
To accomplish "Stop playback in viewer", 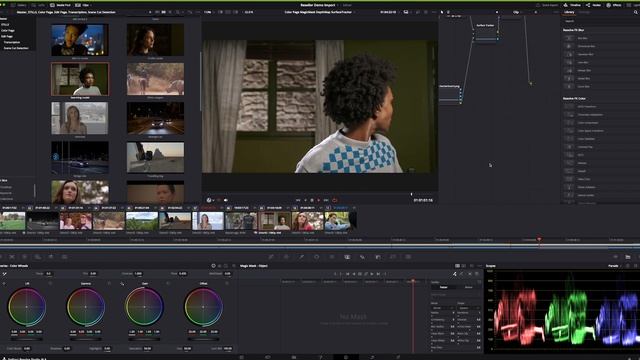I will coord(312,200).
